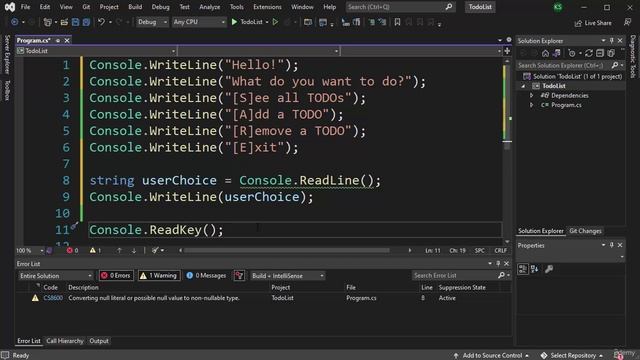
Task: Click the Save All toolbar icon
Action: (x=86, y=22)
